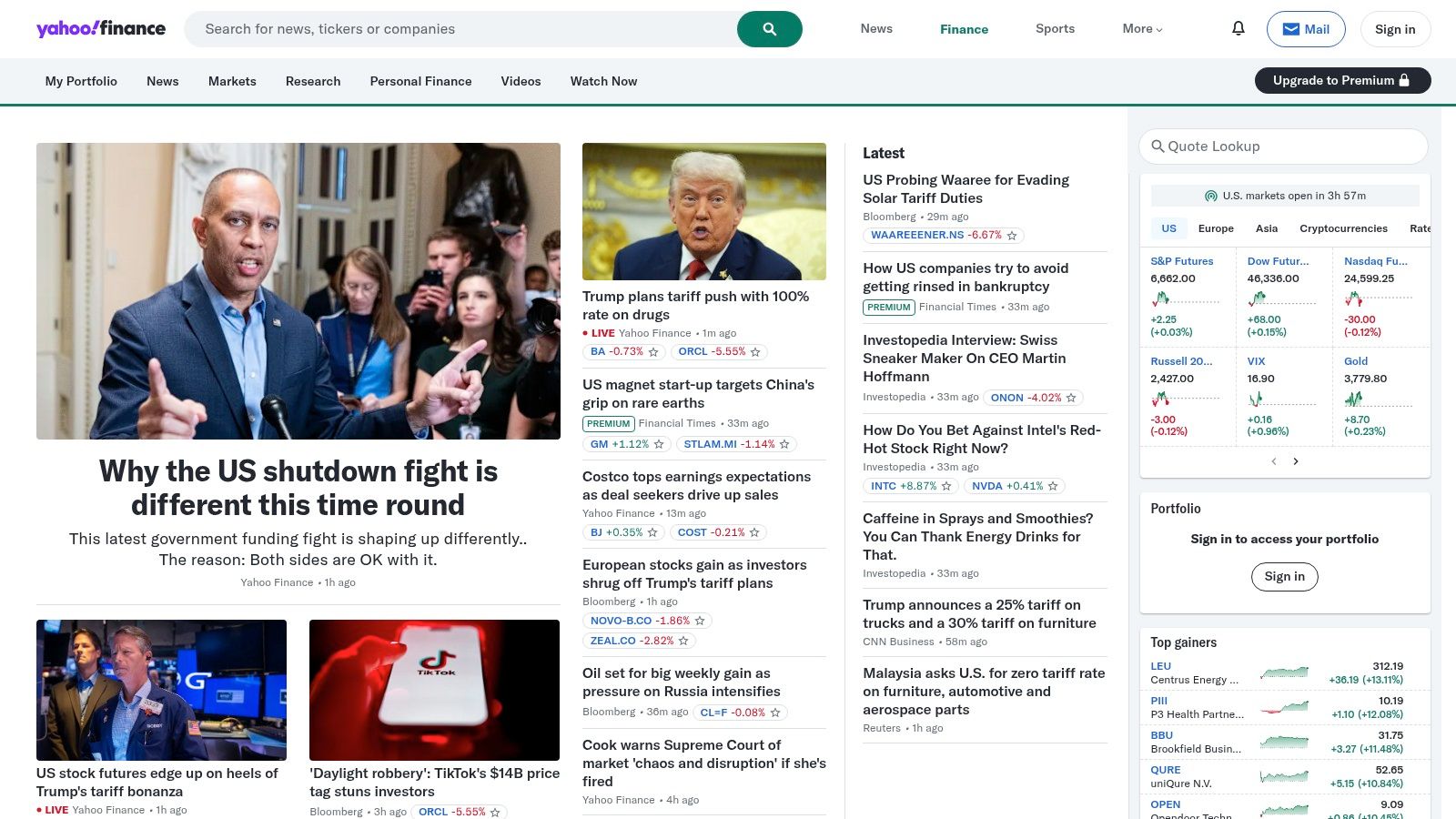This screenshot has height=819, width=1456.
Task: Go to My Portfolio menu
Action: (x=81, y=81)
